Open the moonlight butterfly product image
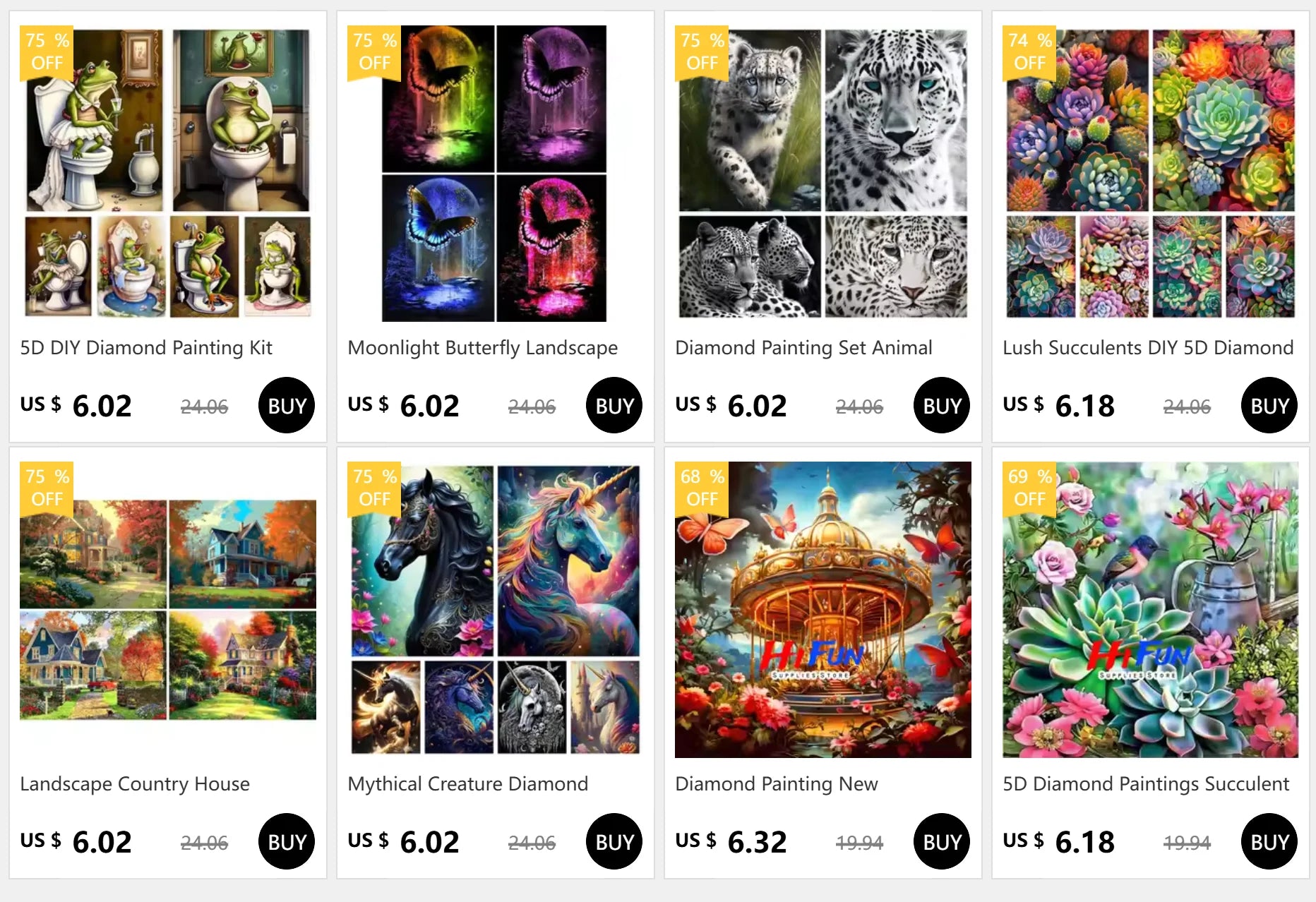 click(x=494, y=174)
